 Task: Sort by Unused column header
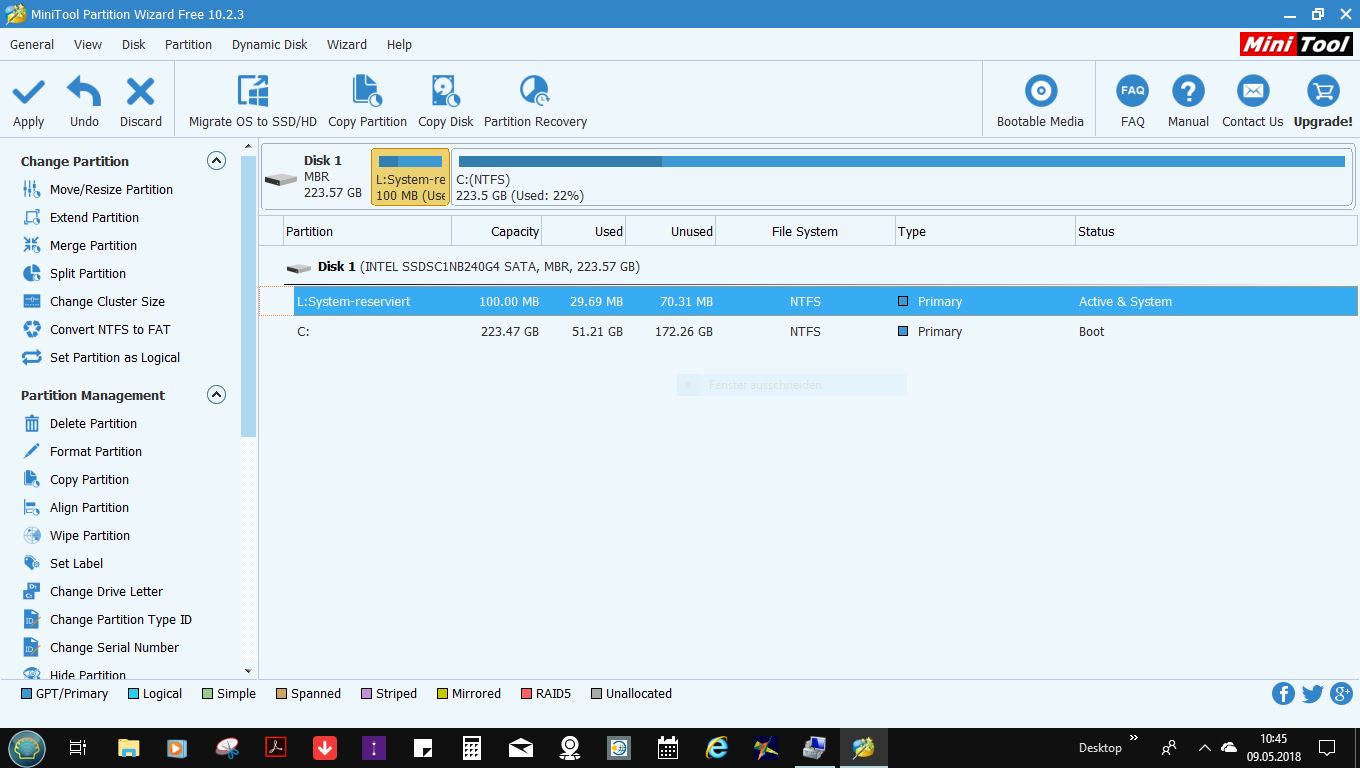(x=670, y=231)
